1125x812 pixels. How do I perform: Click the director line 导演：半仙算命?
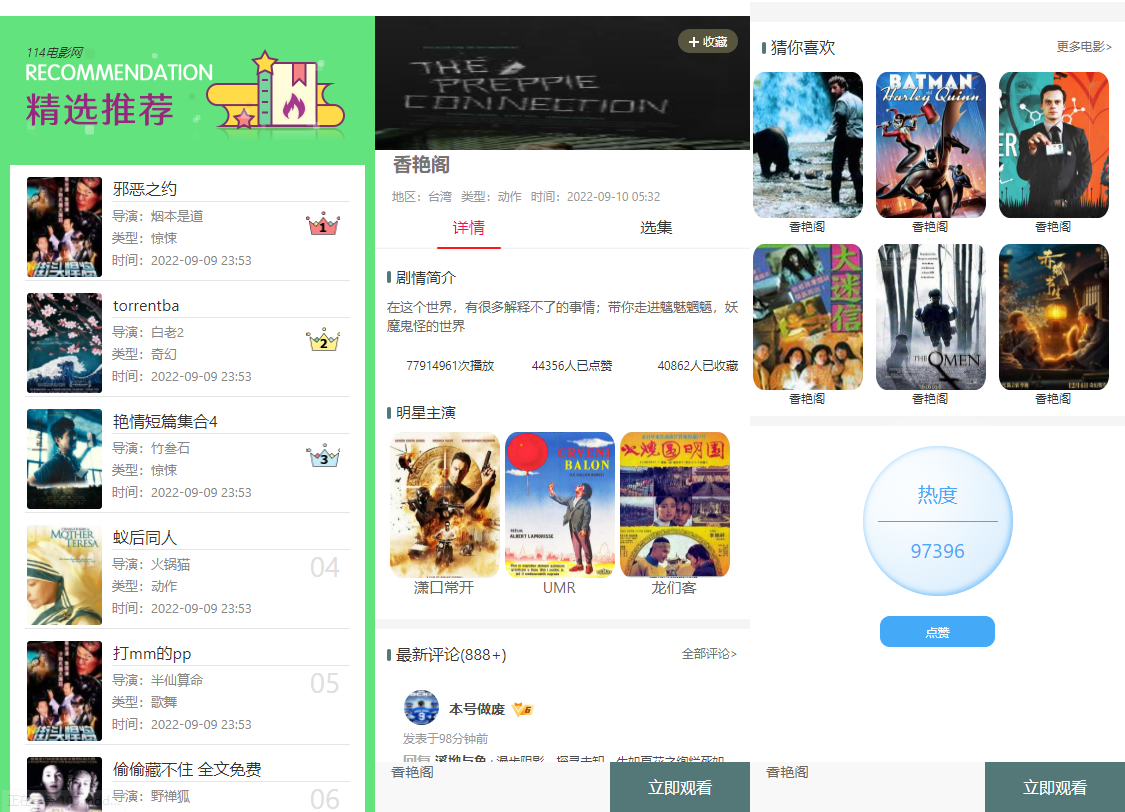pos(158,680)
